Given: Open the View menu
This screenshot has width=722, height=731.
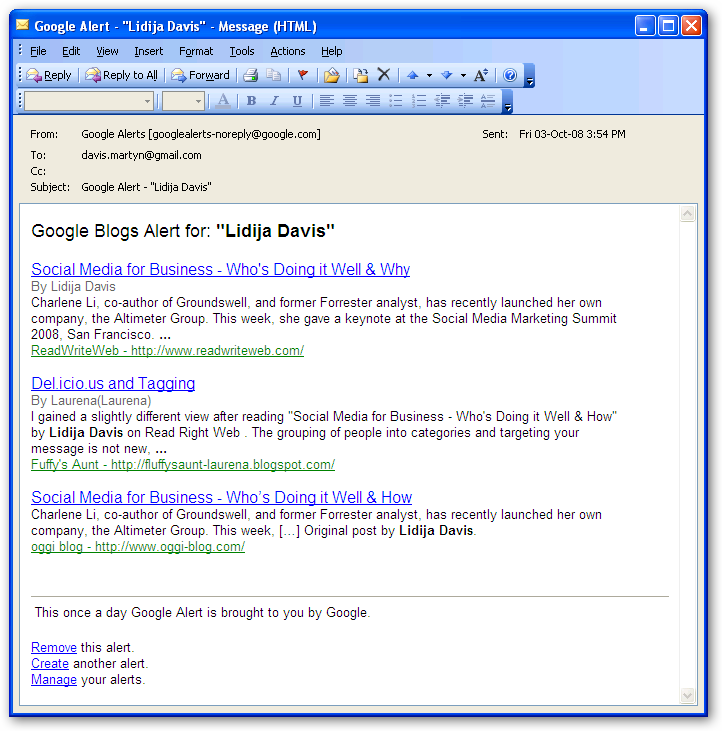Looking at the screenshot, I should point(107,51).
